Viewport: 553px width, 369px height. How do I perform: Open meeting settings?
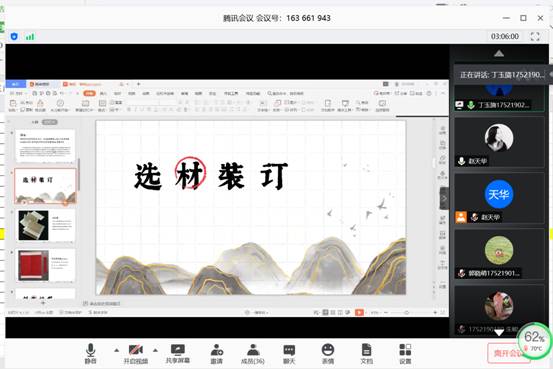pos(405,354)
